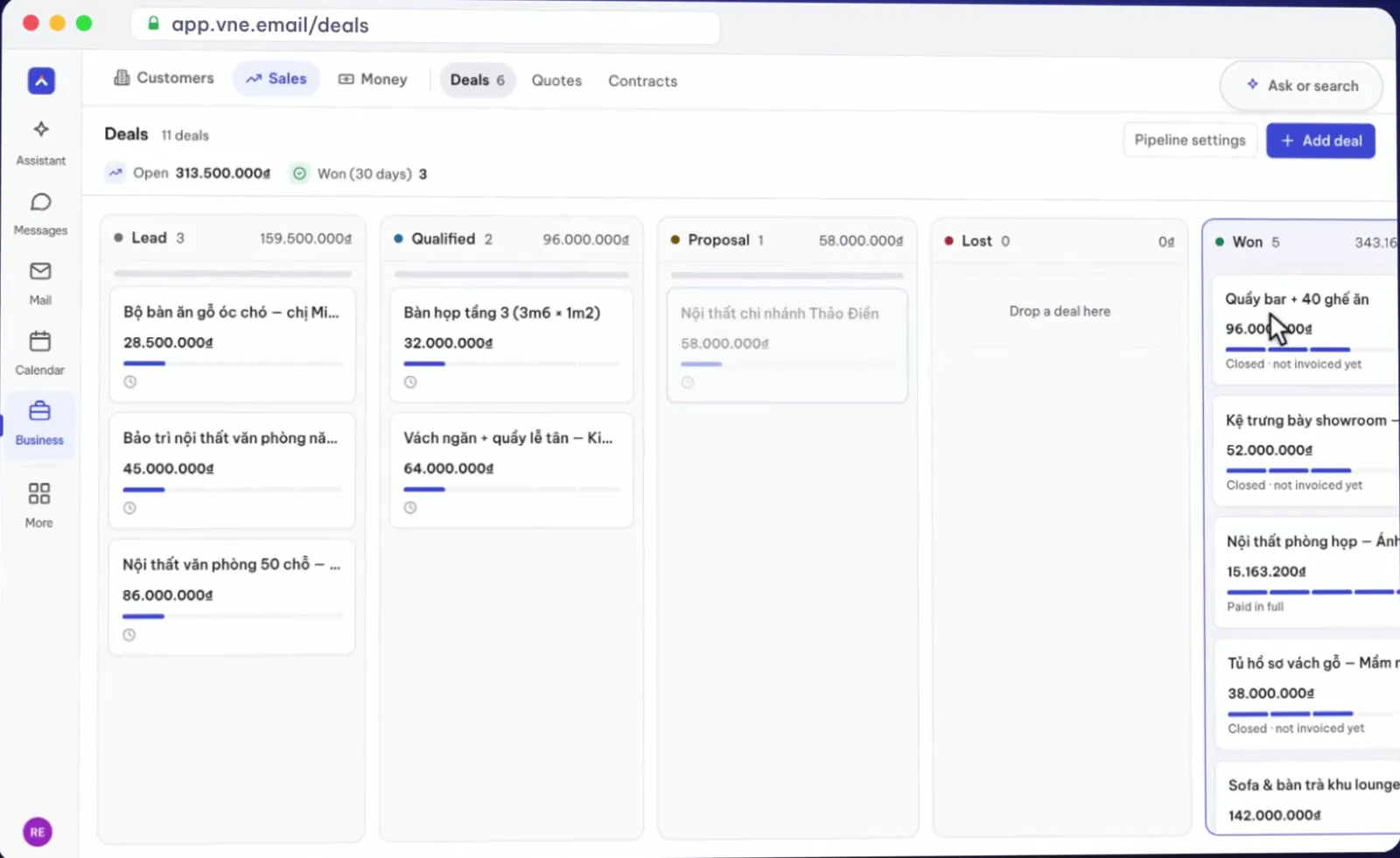Image resolution: width=1400 pixels, height=858 pixels.
Task: Open the Bộ bàn ăn gỗ óc chó deal
Action: click(232, 344)
